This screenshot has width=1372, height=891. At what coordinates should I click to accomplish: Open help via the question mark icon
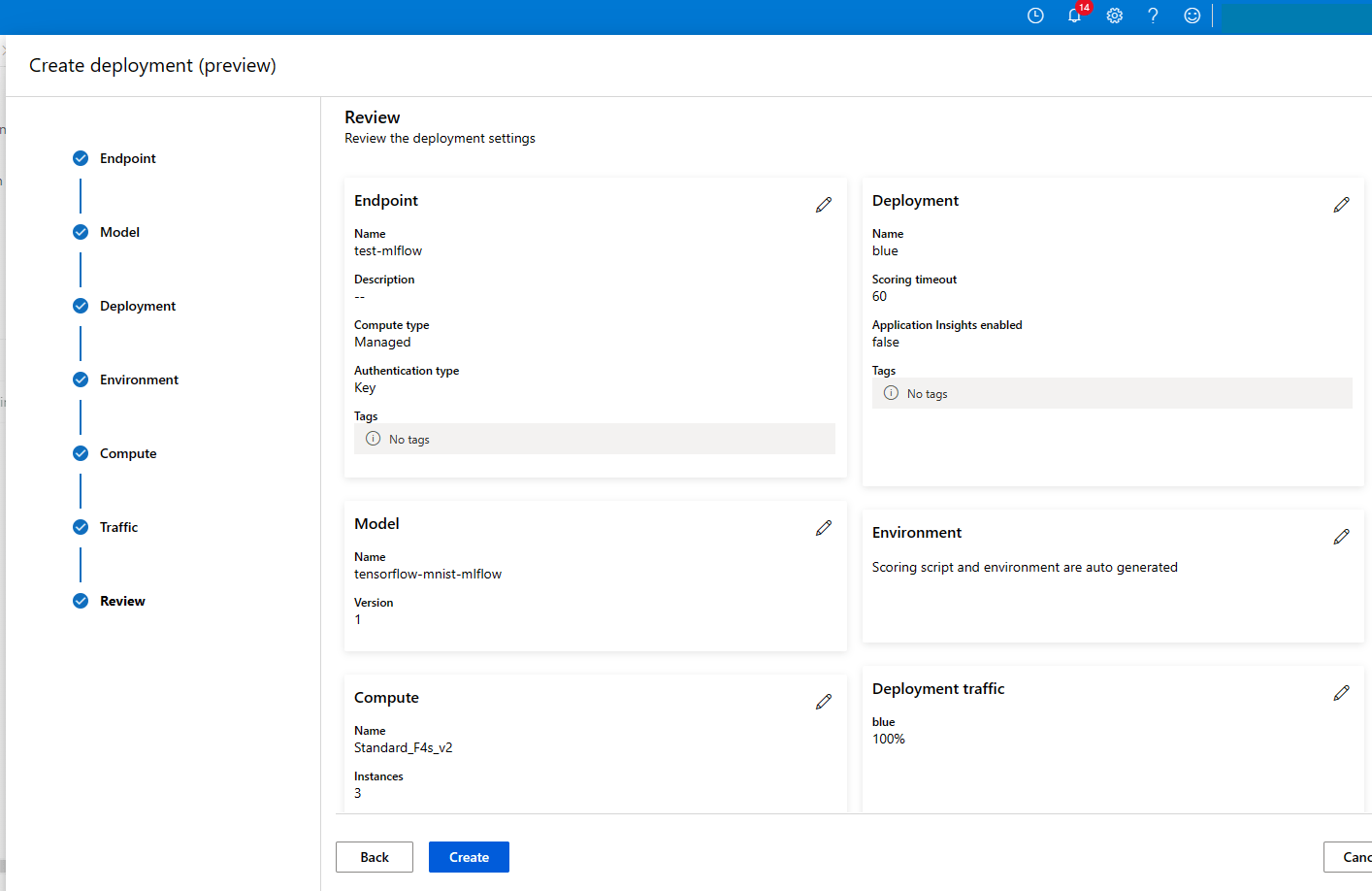[1153, 16]
